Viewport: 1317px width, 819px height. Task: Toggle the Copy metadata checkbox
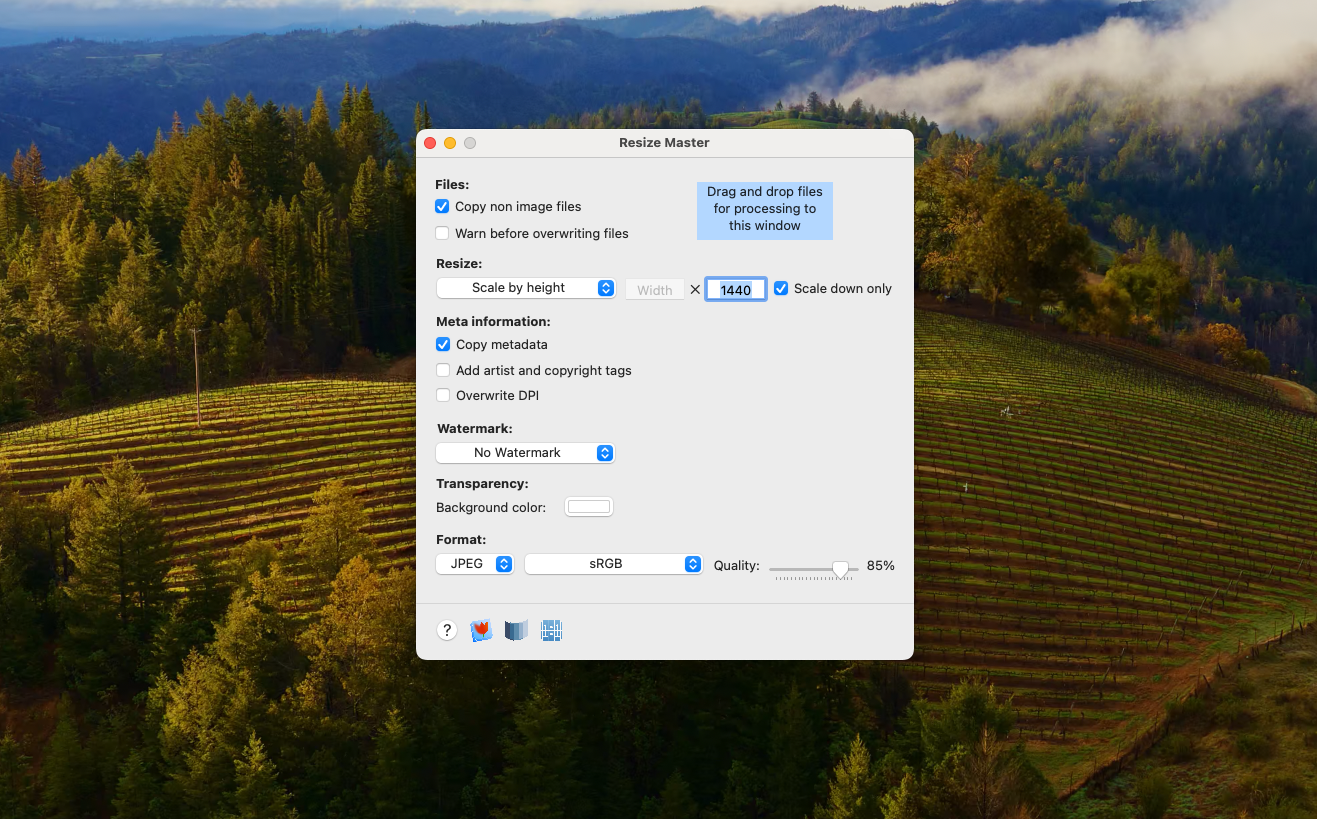tap(443, 344)
